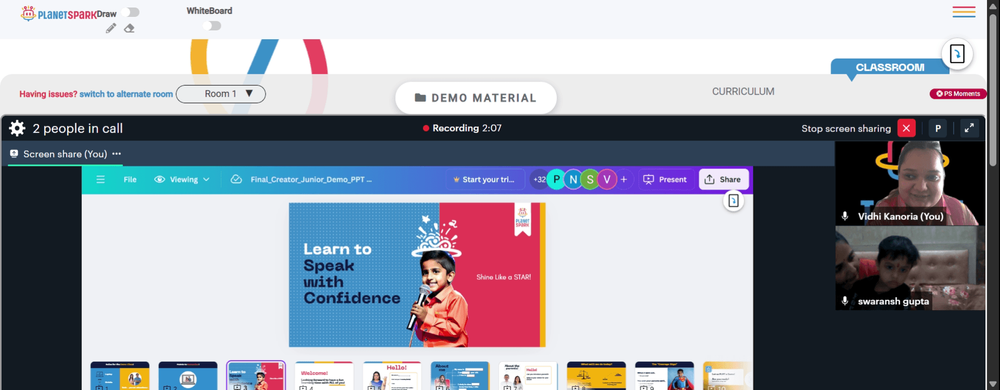Click the 2 people in call text
The image size is (1000, 390).
(x=78, y=129)
